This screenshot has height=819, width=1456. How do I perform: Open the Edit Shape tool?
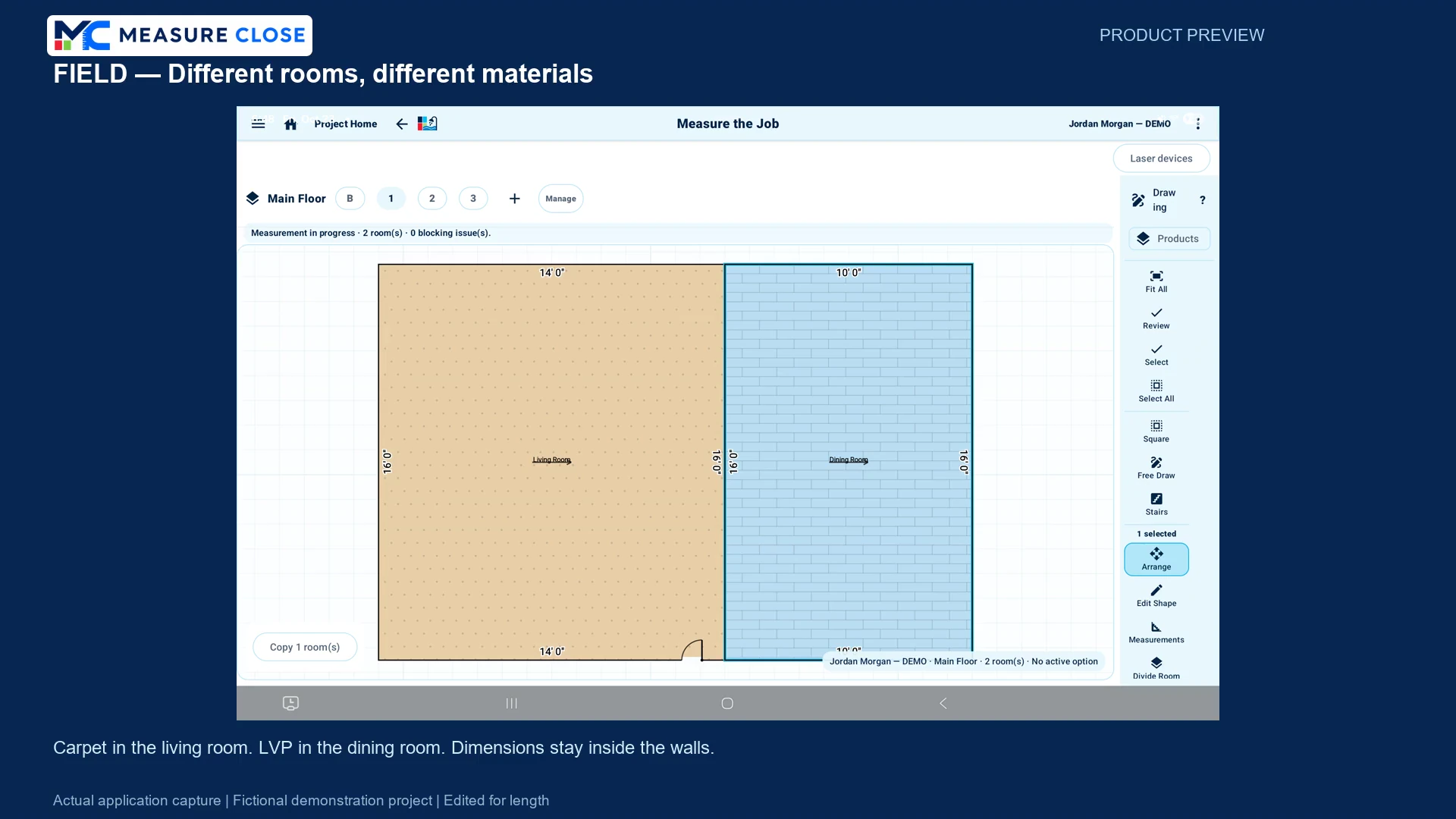pos(1156,596)
